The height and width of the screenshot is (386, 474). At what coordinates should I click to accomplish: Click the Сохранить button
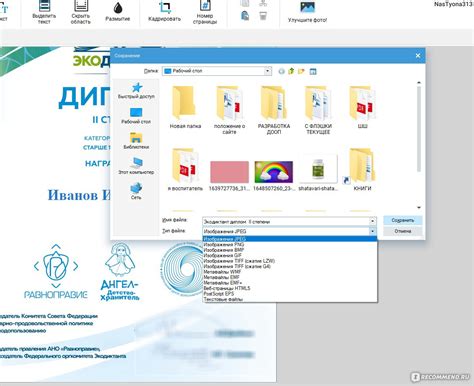click(403, 220)
